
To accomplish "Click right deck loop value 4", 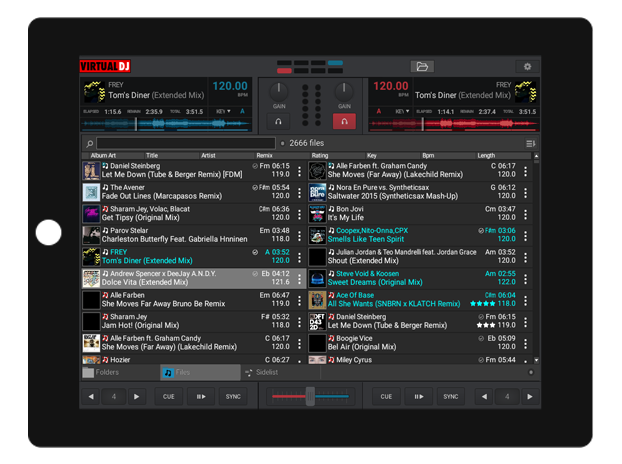I will tap(507, 396).
